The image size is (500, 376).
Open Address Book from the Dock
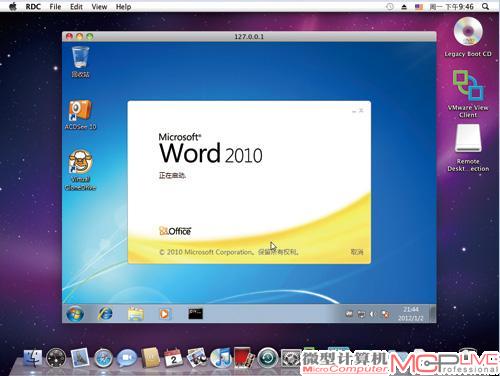tap(150, 358)
